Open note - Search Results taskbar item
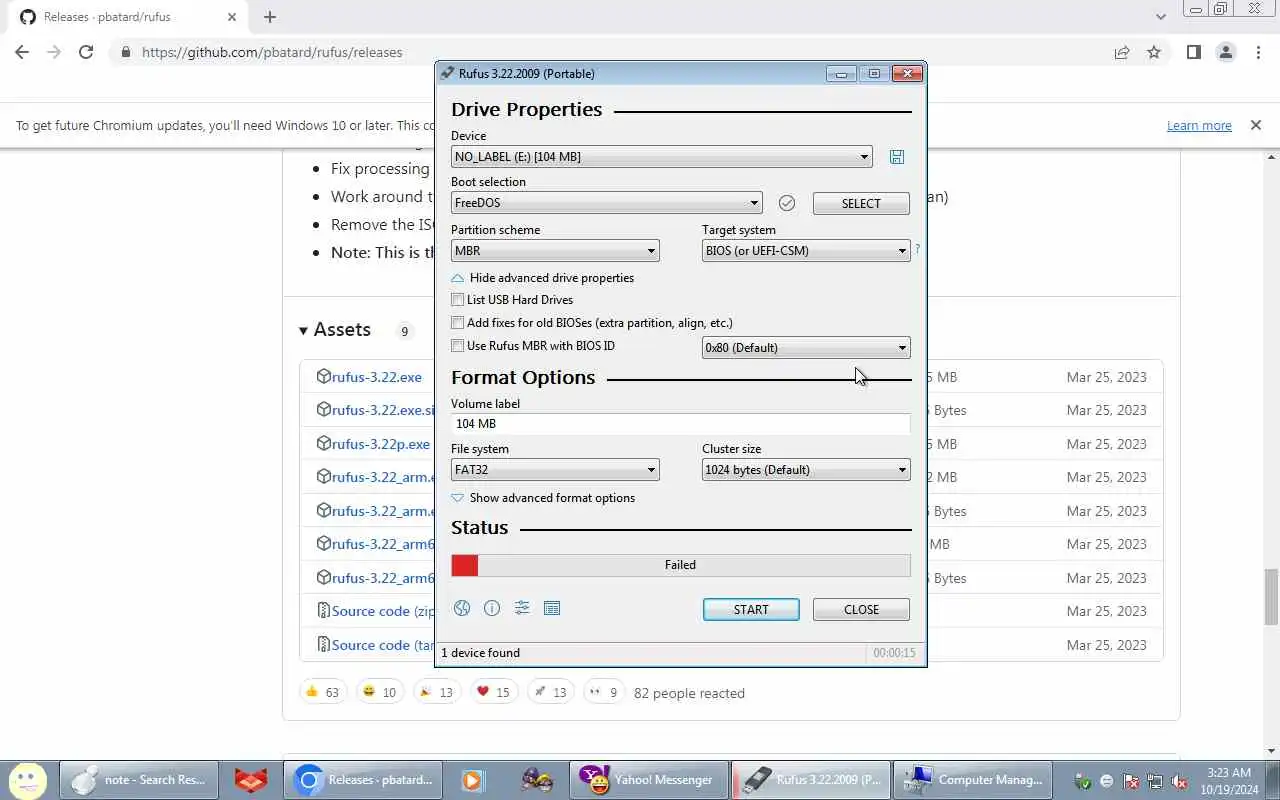 click(x=139, y=780)
